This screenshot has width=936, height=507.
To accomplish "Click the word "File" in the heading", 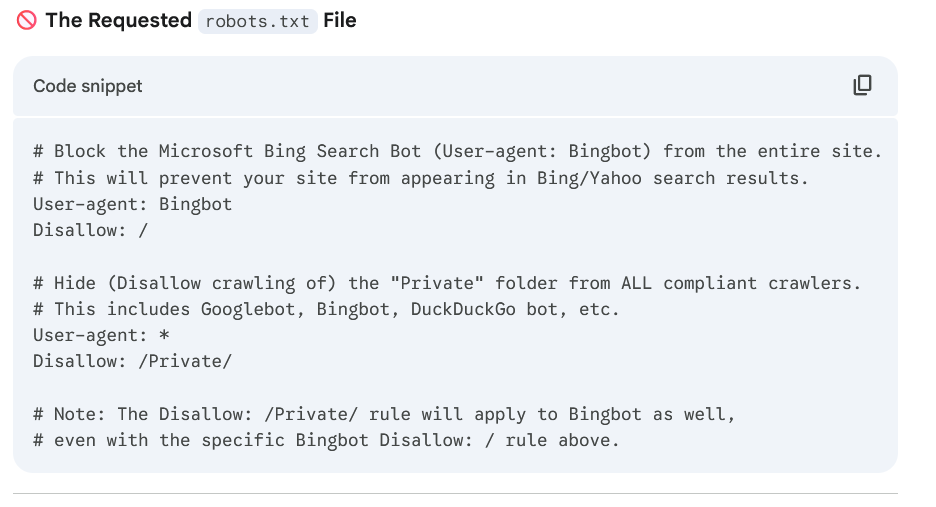I will click(340, 21).
